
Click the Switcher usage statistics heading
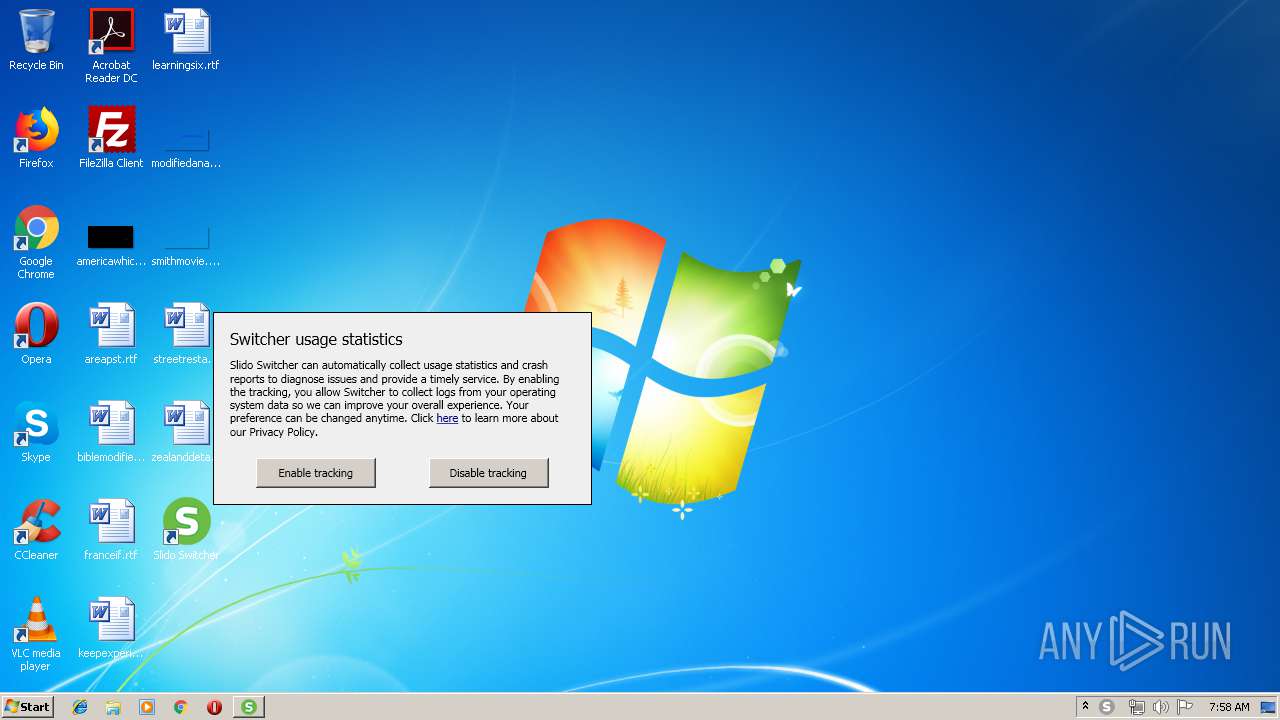pos(316,339)
